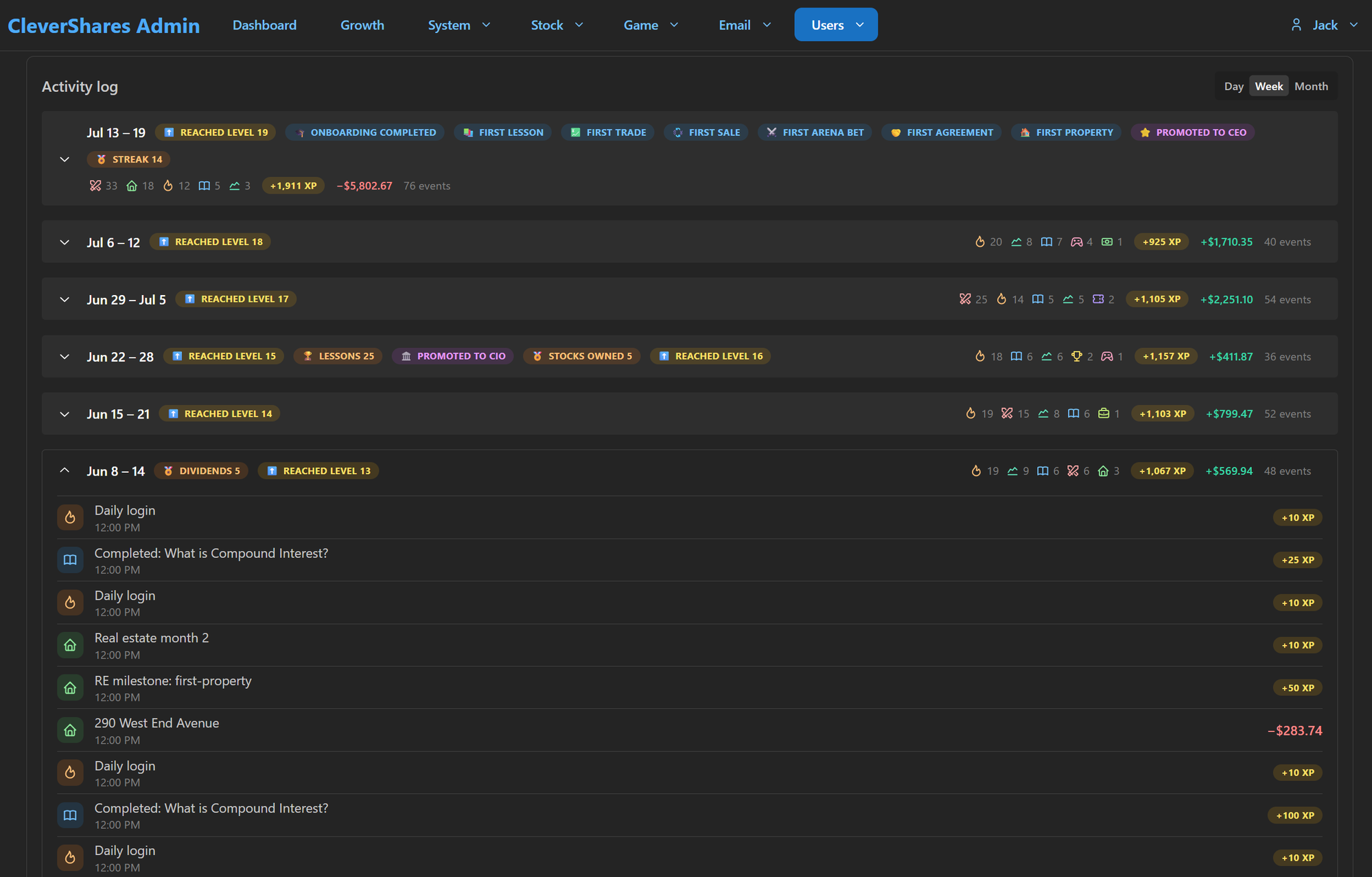Click house icon in Jul 13 – 19 stats
This screenshot has height=877, width=1372.
point(132,186)
